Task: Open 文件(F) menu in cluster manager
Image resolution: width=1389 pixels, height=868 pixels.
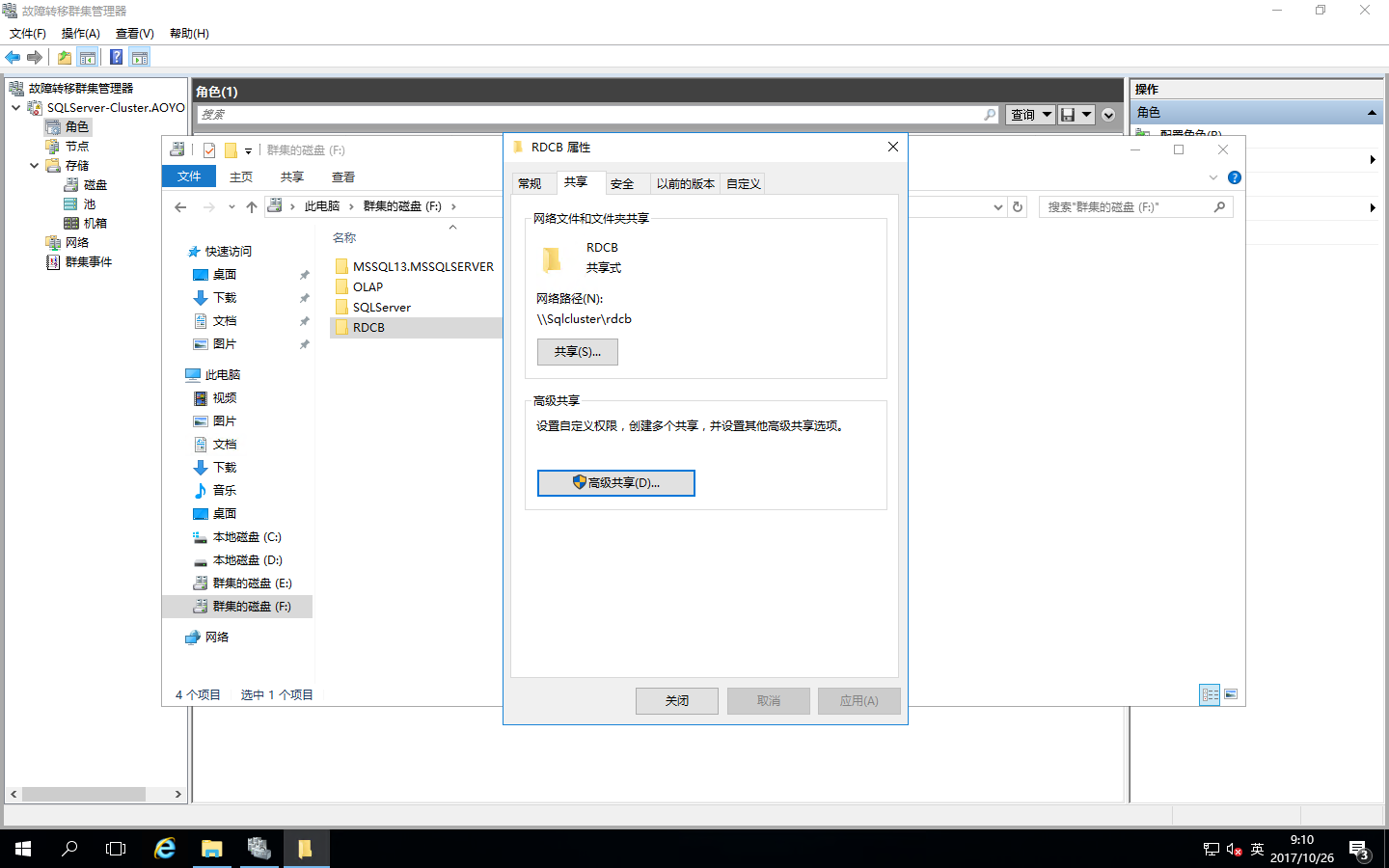Action: pyautogui.click(x=28, y=34)
